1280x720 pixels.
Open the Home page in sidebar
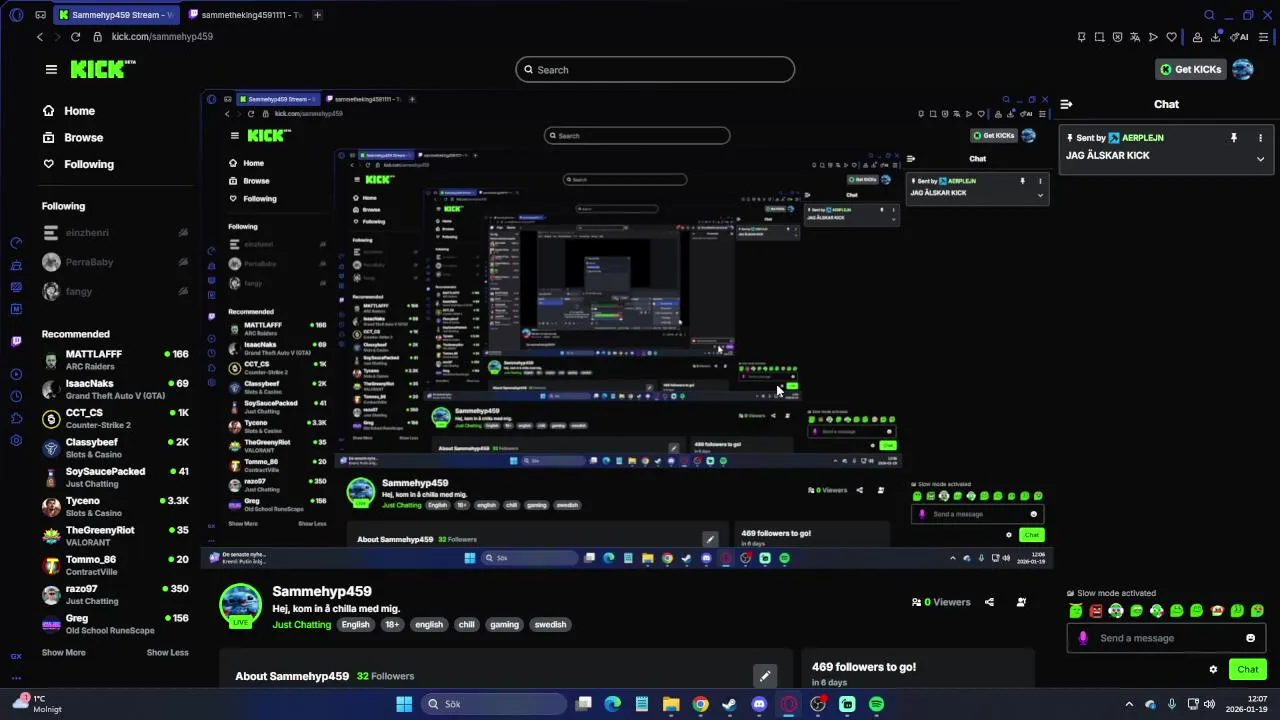[x=69, y=111]
